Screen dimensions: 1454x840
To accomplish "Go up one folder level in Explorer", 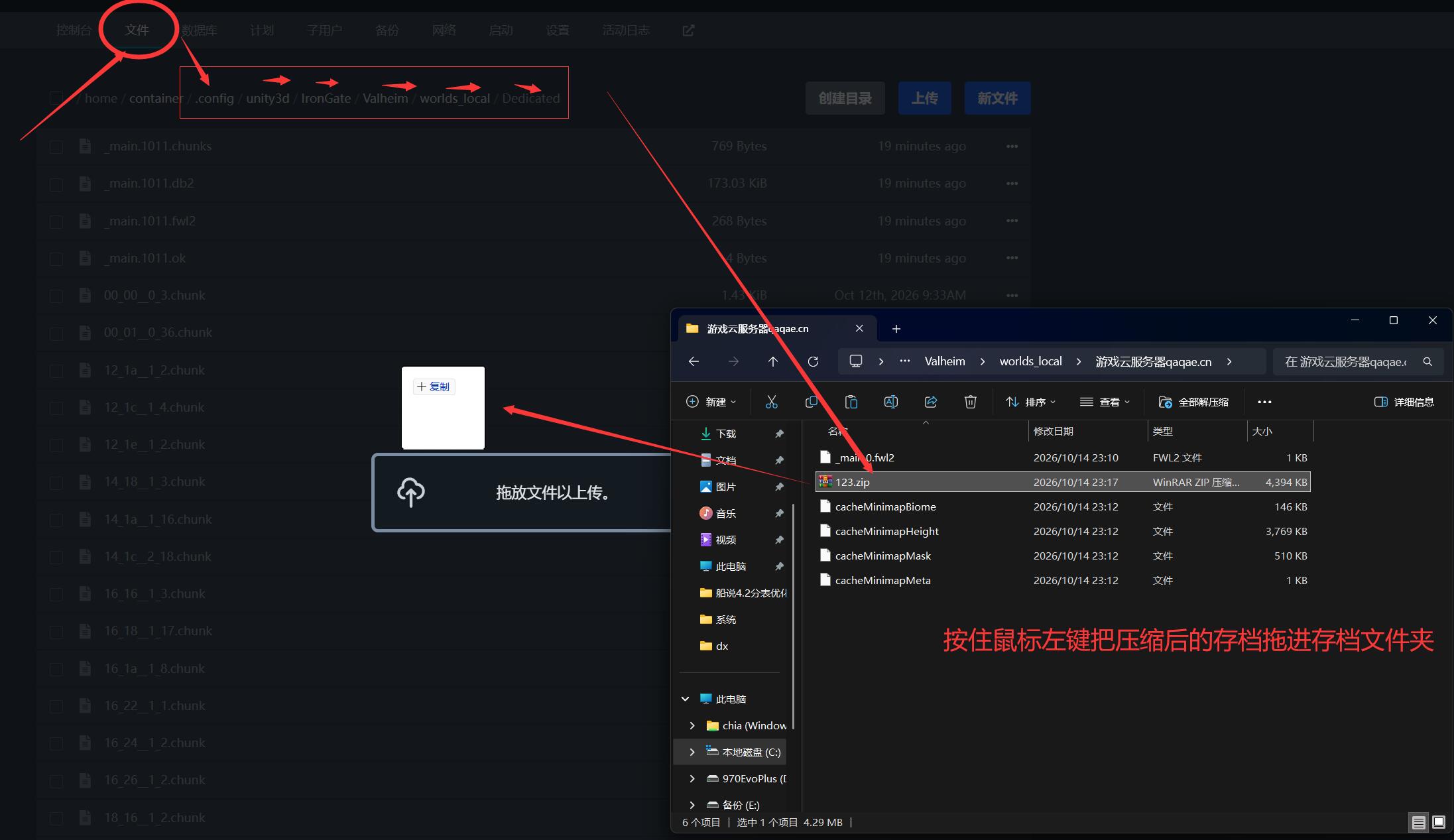I will [773, 361].
